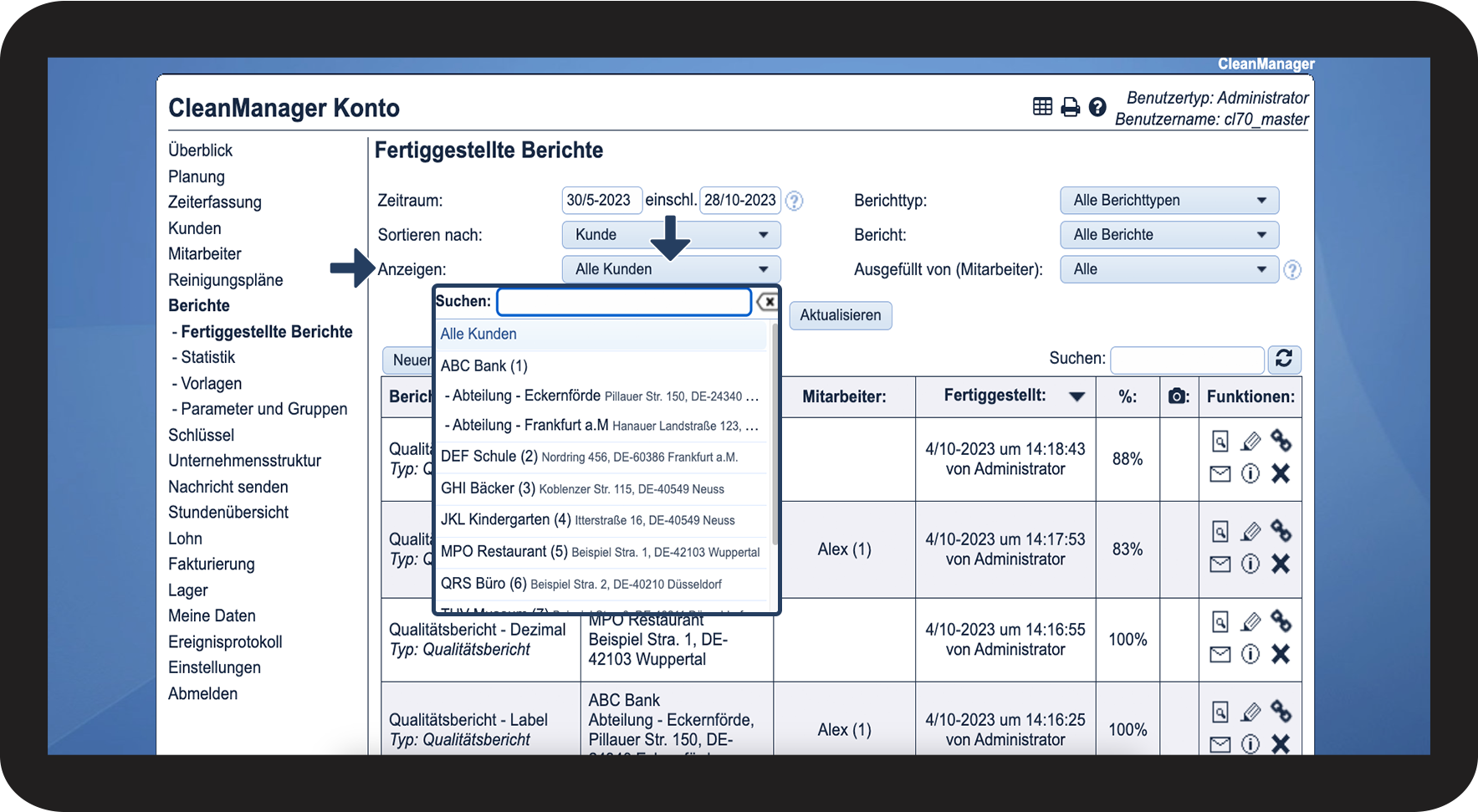Screen dimensions: 1478x812
Task: Delete the 83% report with X icon
Action: 1281,564
